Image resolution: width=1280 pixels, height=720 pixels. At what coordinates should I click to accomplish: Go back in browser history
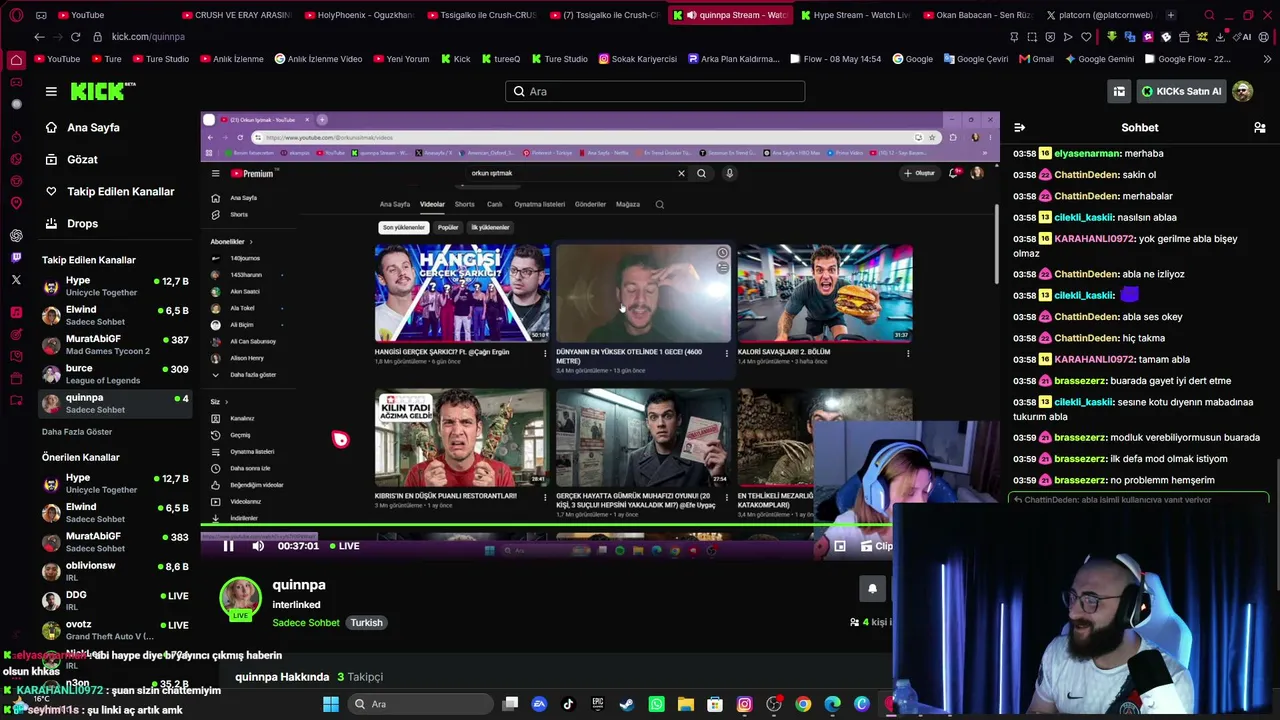(39, 37)
